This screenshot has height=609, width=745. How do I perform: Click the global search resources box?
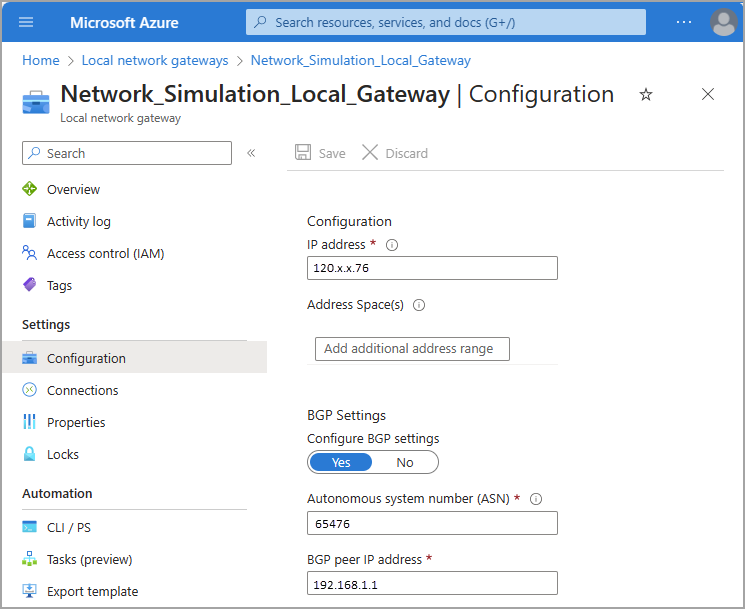click(x=446, y=22)
